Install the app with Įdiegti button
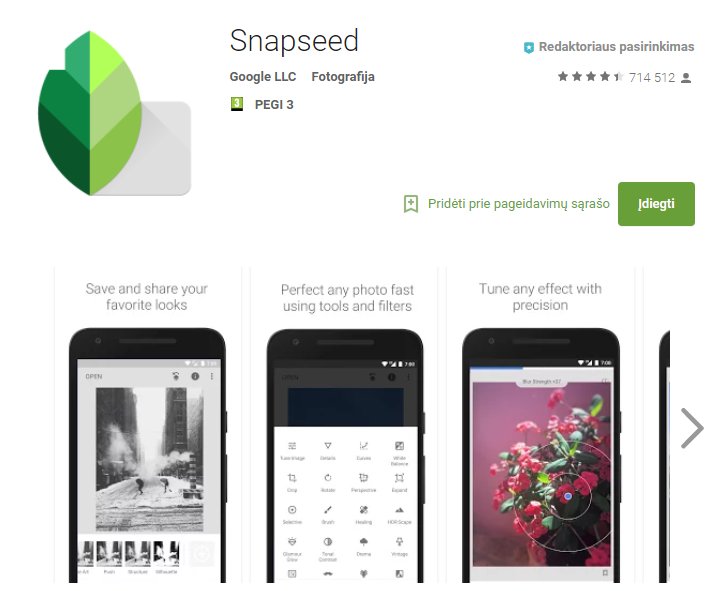 [656, 204]
